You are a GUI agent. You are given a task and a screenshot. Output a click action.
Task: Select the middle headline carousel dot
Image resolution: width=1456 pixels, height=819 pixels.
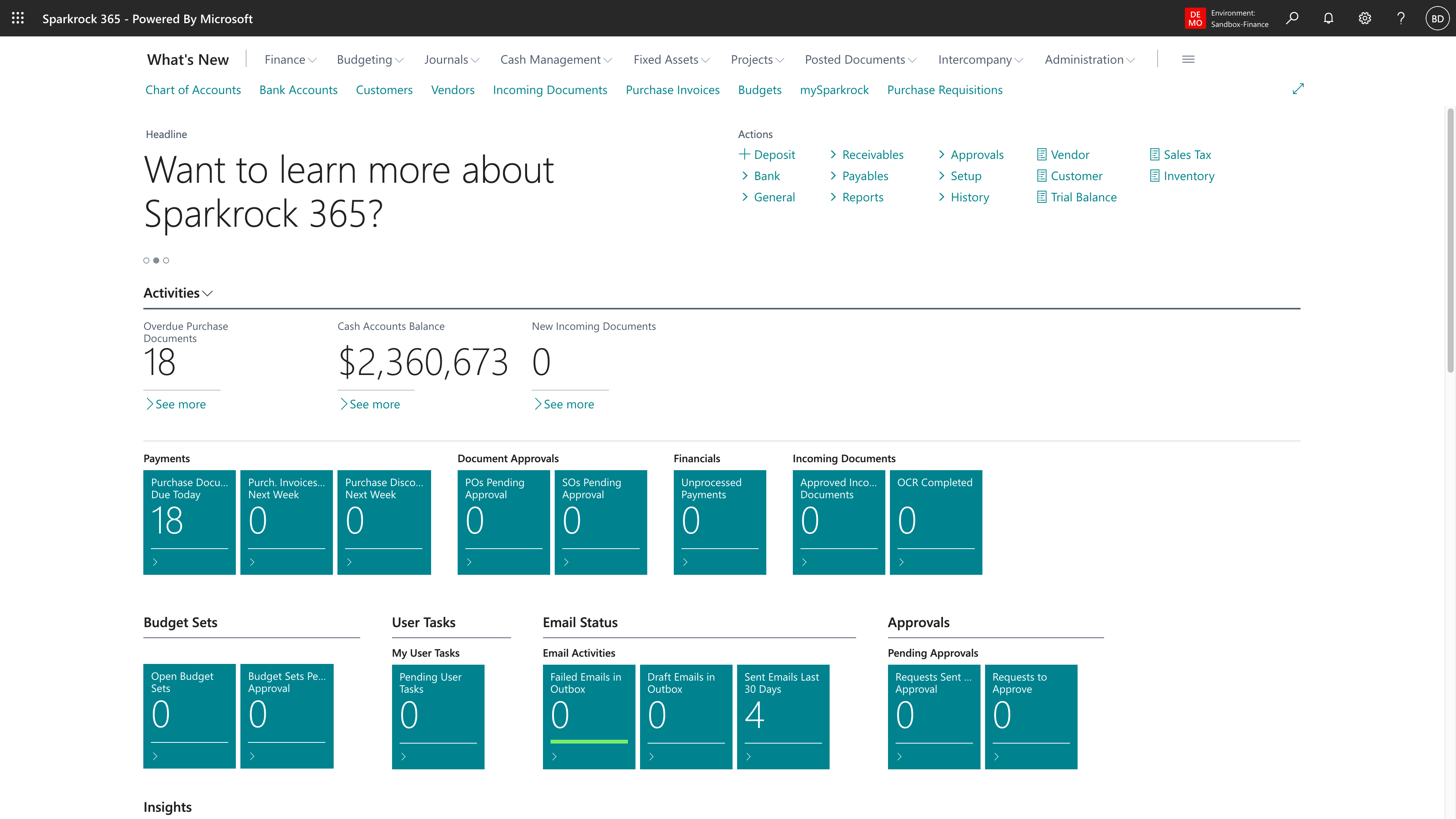(x=156, y=260)
